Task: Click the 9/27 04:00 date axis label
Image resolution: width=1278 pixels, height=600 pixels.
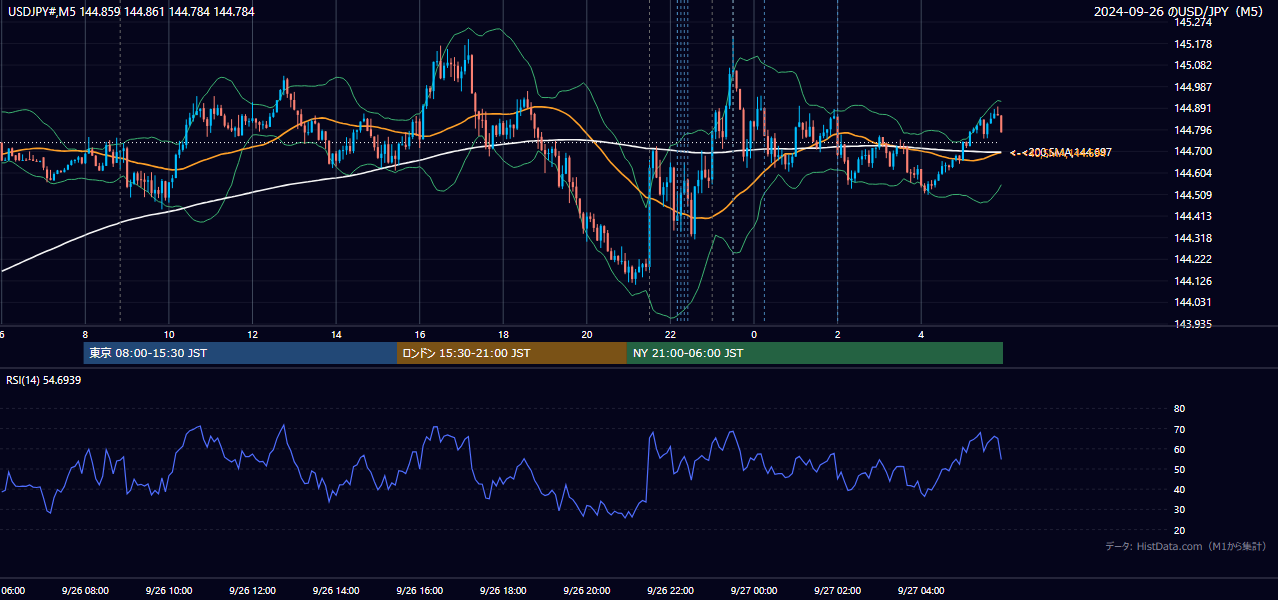Action: click(921, 591)
